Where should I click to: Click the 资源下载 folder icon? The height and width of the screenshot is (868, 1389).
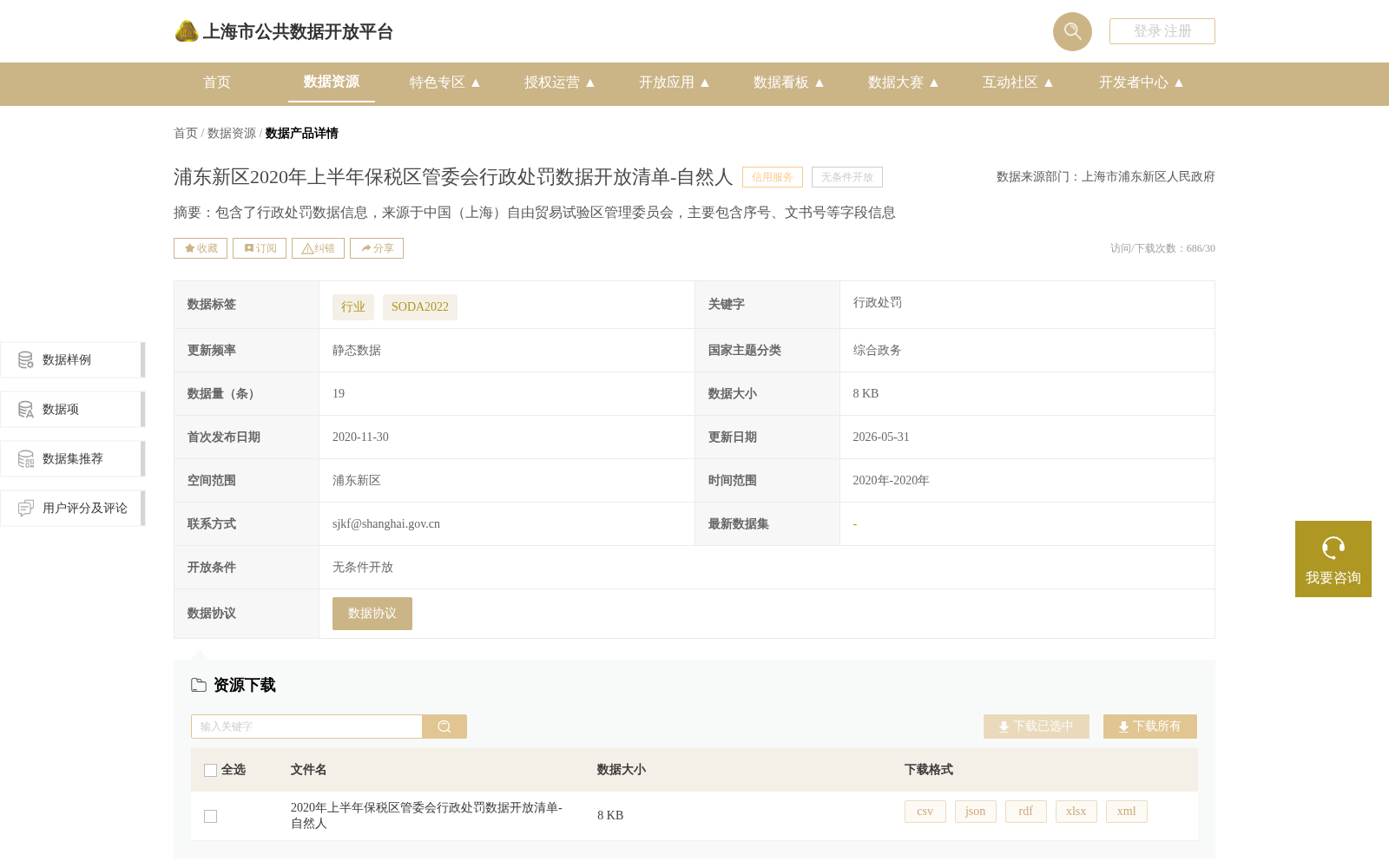coord(199,685)
